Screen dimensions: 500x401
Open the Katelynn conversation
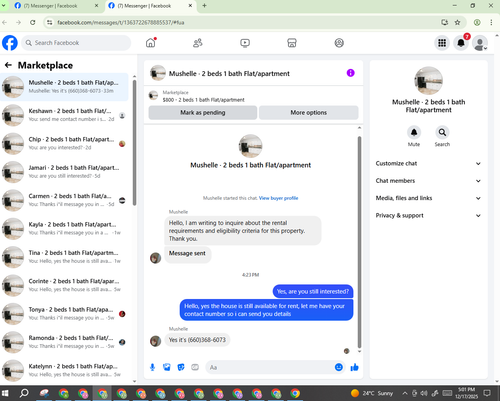coord(64,370)
